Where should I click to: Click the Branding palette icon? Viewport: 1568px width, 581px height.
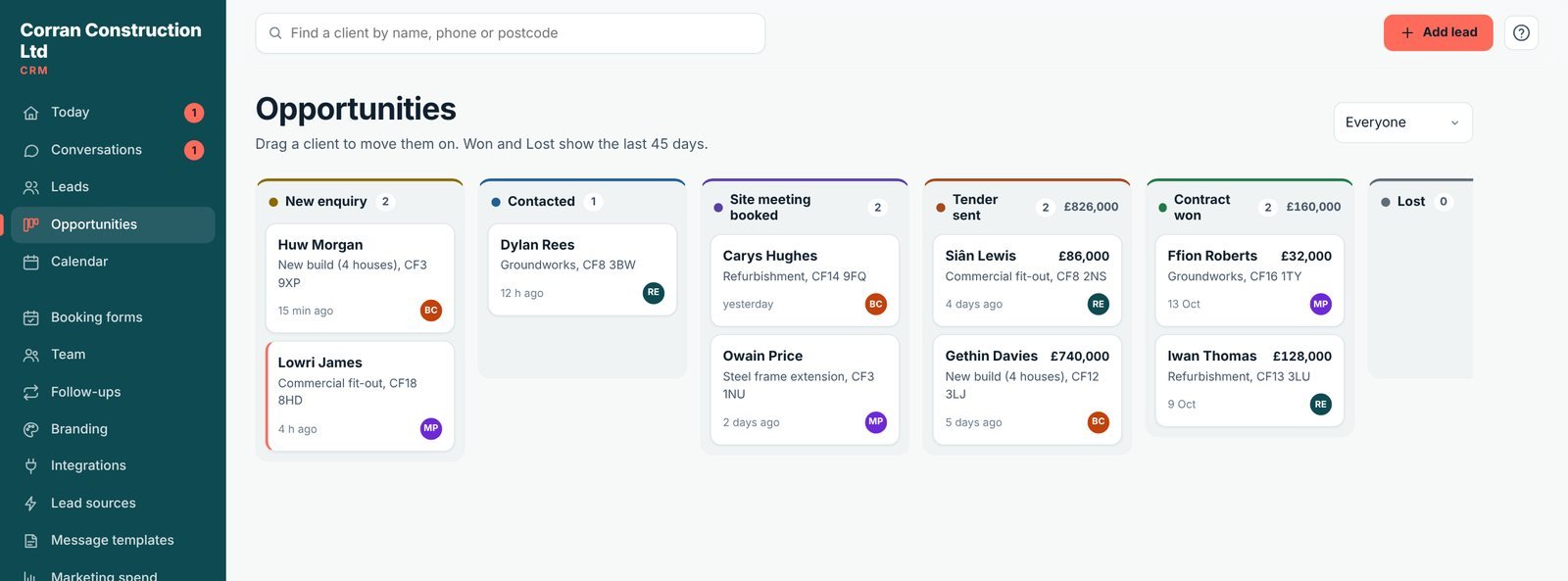point(31,429)
